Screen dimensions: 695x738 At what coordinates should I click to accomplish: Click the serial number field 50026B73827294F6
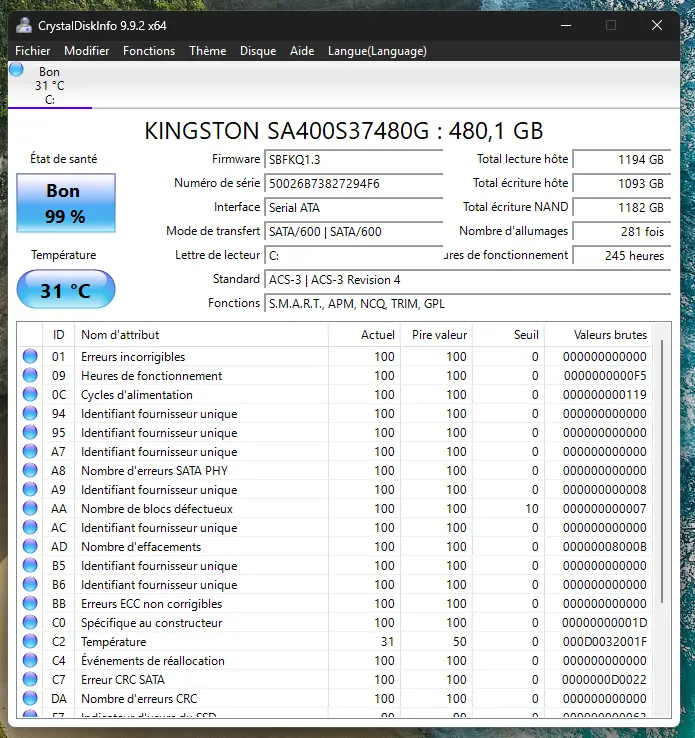coord(354,184)
